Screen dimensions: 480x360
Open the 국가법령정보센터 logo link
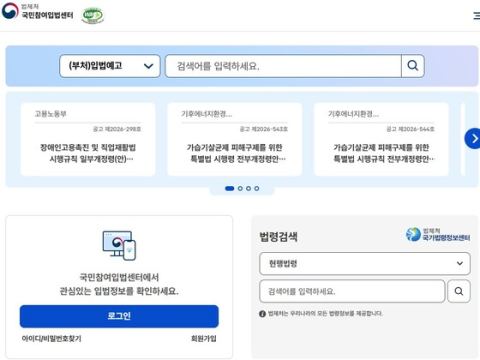click(438, 234)
